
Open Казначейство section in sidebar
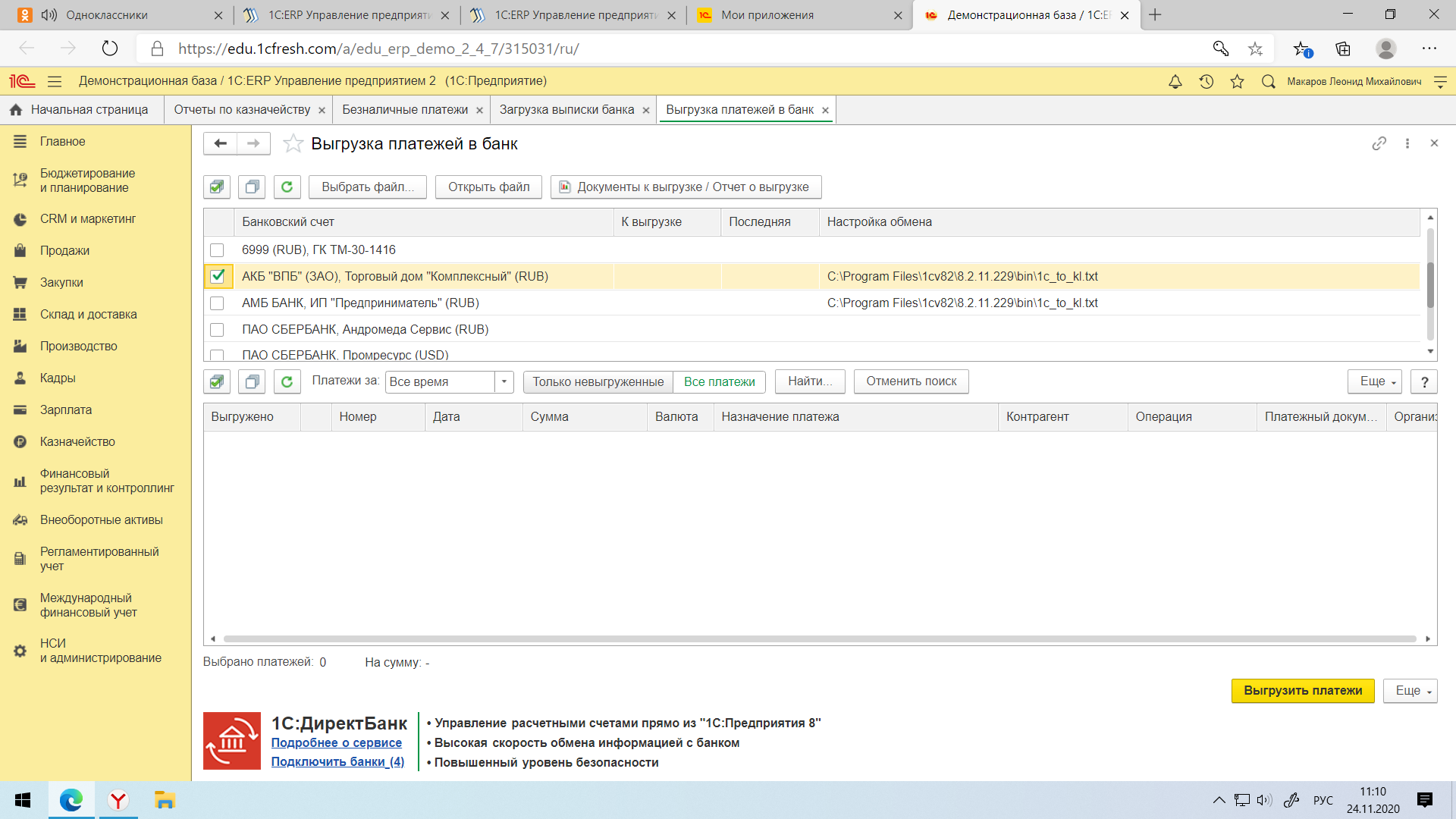77,441
